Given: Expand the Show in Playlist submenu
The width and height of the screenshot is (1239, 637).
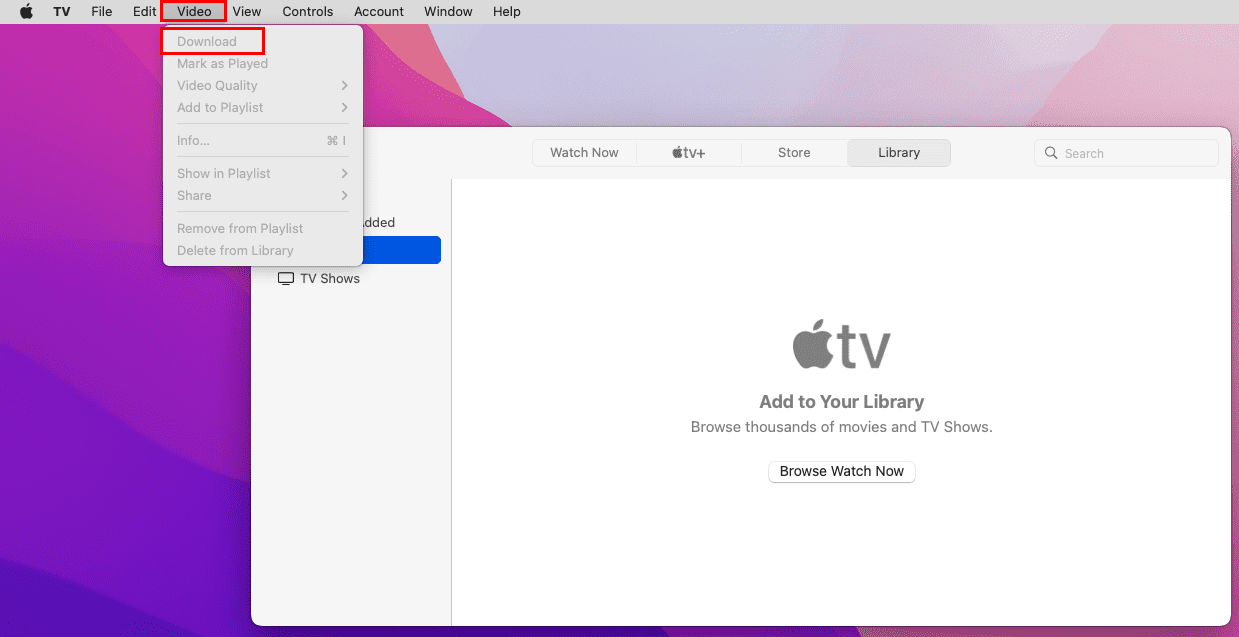Looking at the screenshot, I should click(263, 173).
